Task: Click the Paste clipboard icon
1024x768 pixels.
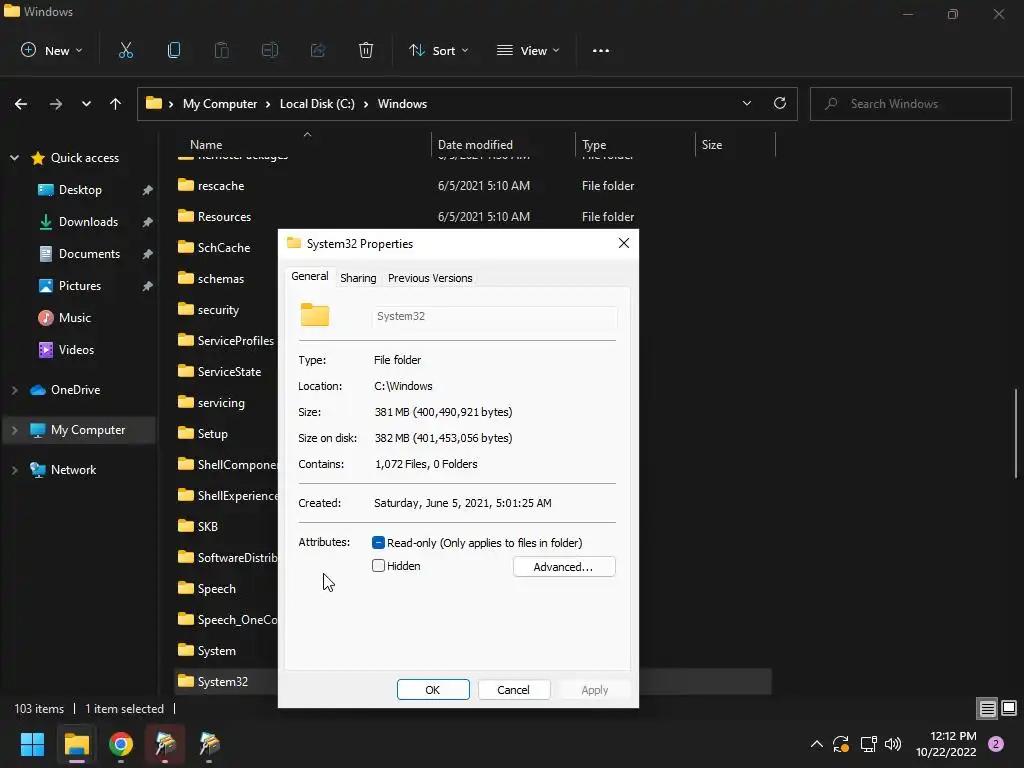Action: pyautogui.click(x=221, y=50)
